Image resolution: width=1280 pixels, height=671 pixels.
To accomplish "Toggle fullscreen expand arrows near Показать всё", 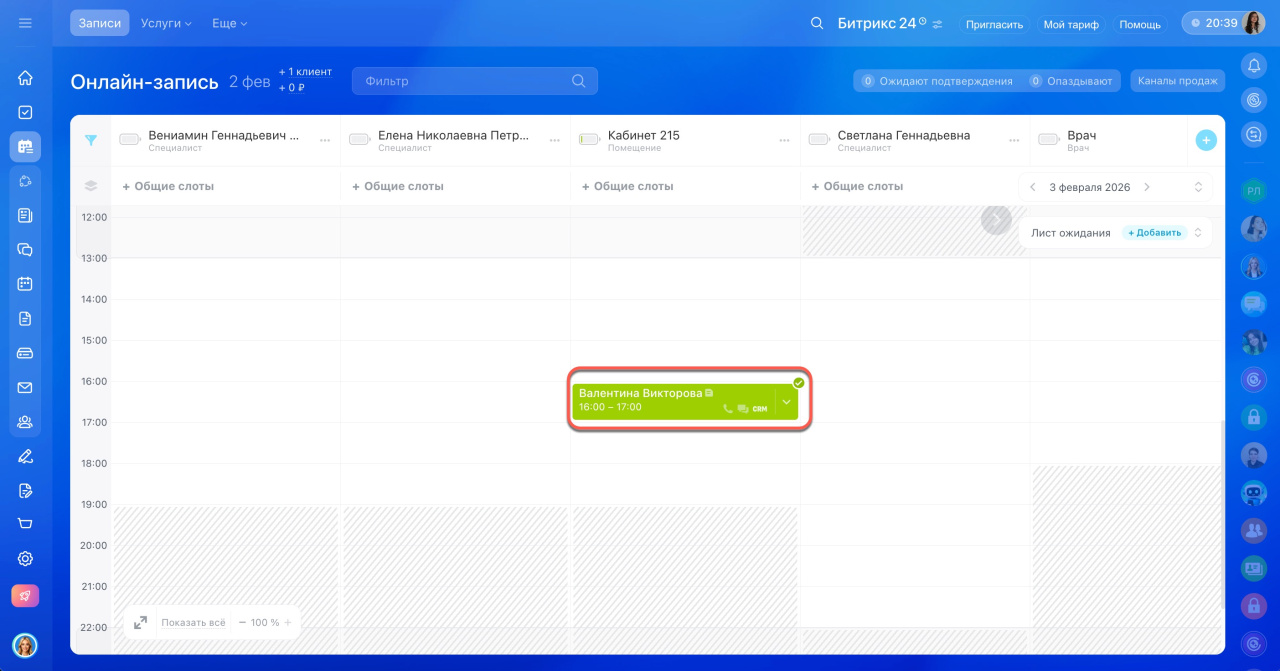I will point(141,623).
